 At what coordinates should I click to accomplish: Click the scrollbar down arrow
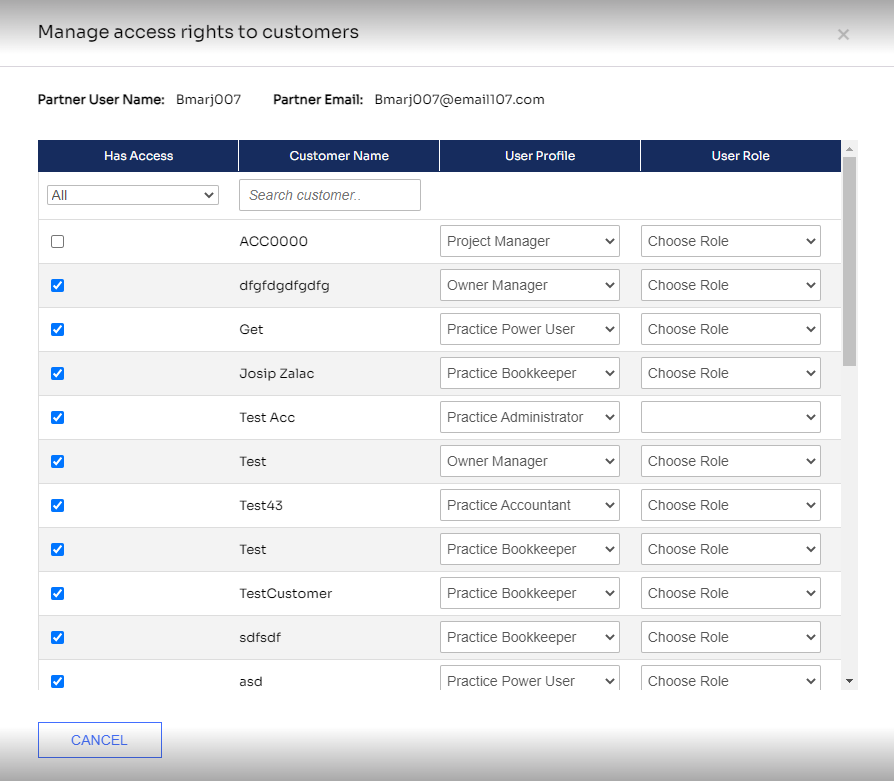pyautogui.click(x=850, y=681)
